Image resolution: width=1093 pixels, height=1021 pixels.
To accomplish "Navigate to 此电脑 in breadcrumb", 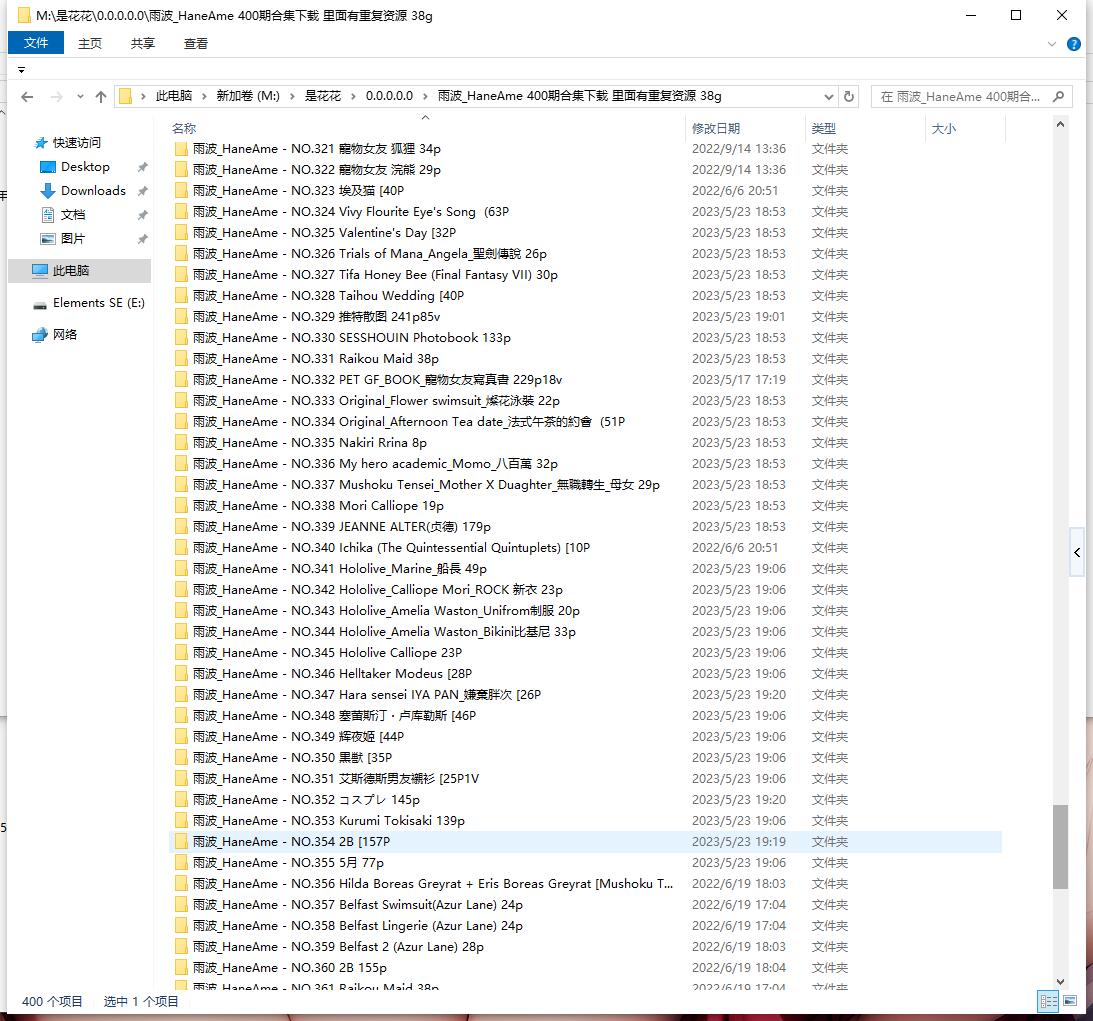I will tap(174, 96).
